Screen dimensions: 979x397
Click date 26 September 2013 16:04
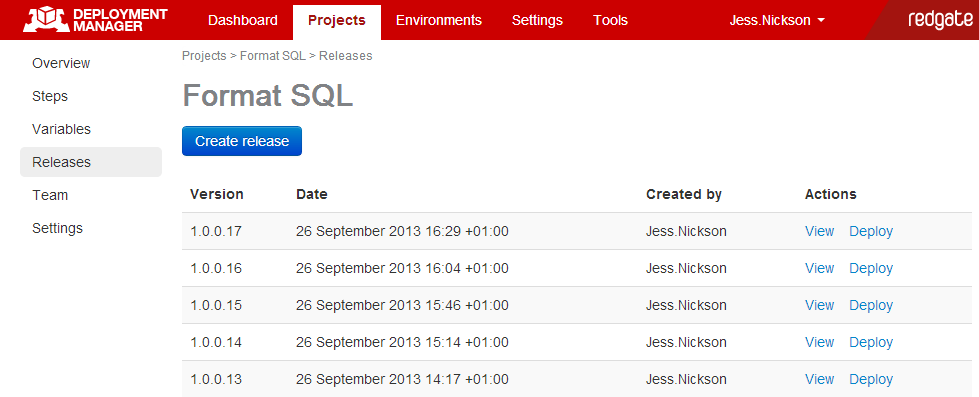(402, 268)
